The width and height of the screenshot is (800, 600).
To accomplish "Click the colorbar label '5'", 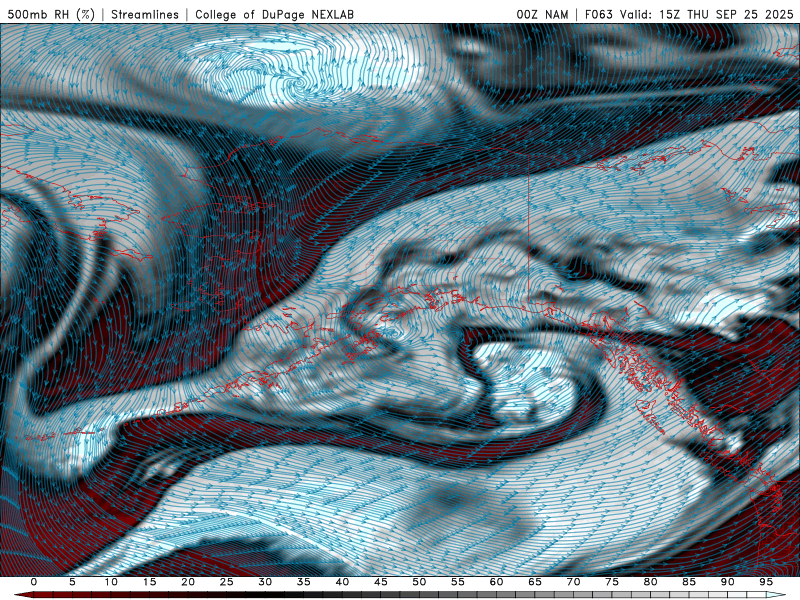I will (x=72, y=582).
